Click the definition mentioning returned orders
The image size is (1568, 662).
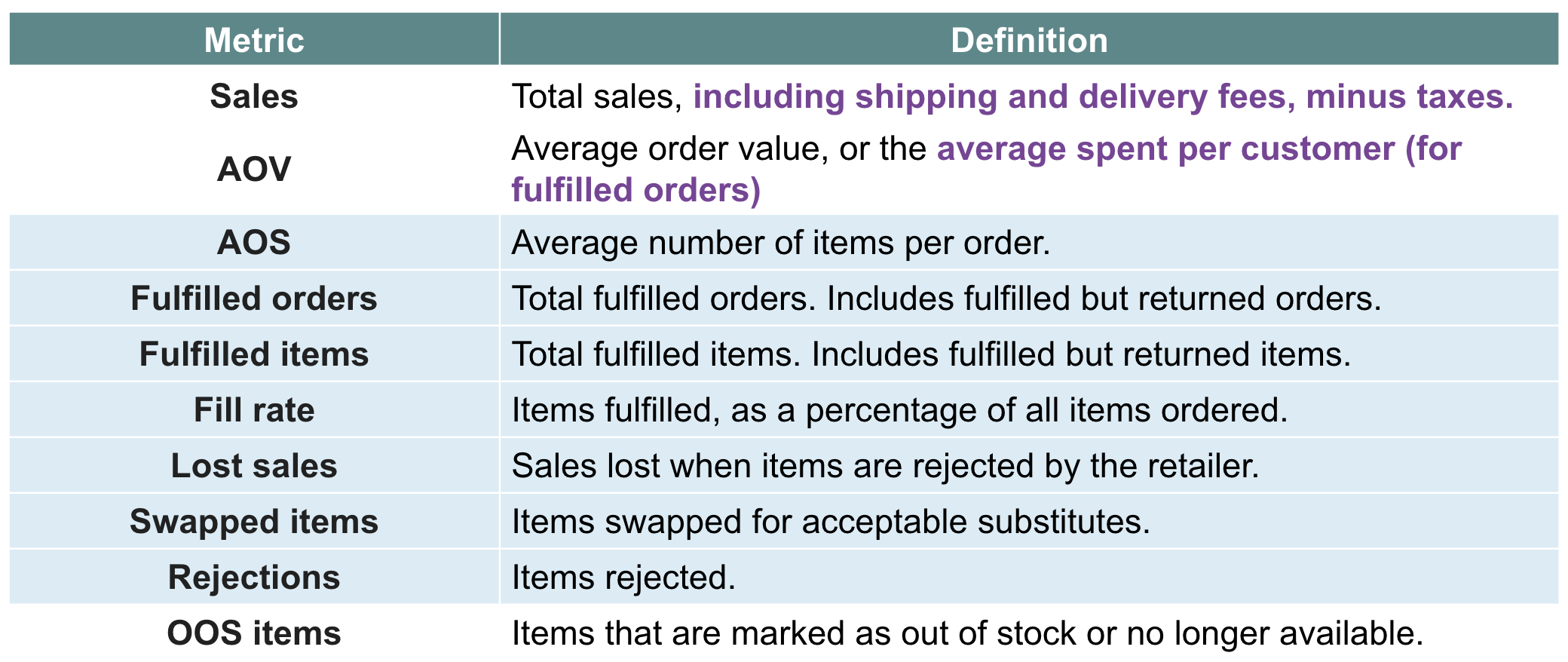click(946, 299)
